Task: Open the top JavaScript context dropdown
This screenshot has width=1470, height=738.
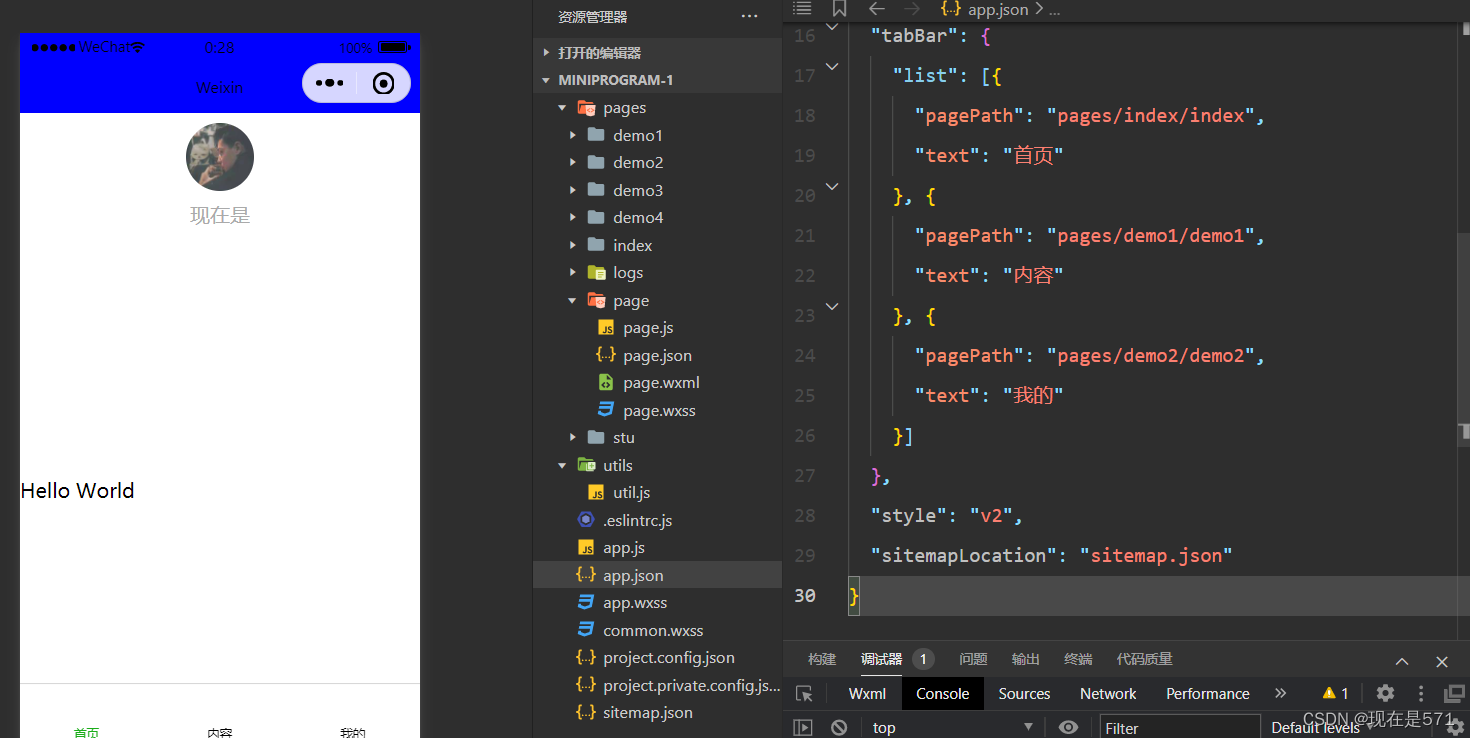Action: pos(951,727)
